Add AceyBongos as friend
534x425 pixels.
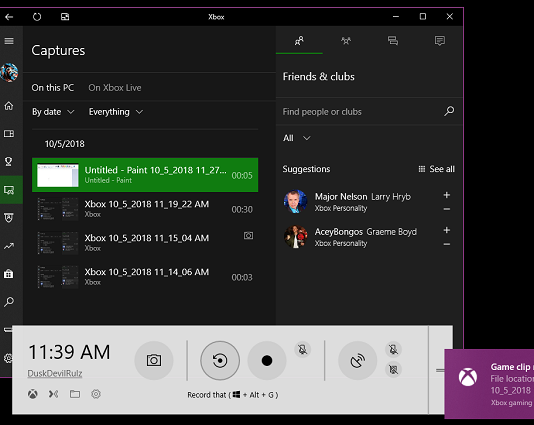pyautogui.click(x=447, y=230)
